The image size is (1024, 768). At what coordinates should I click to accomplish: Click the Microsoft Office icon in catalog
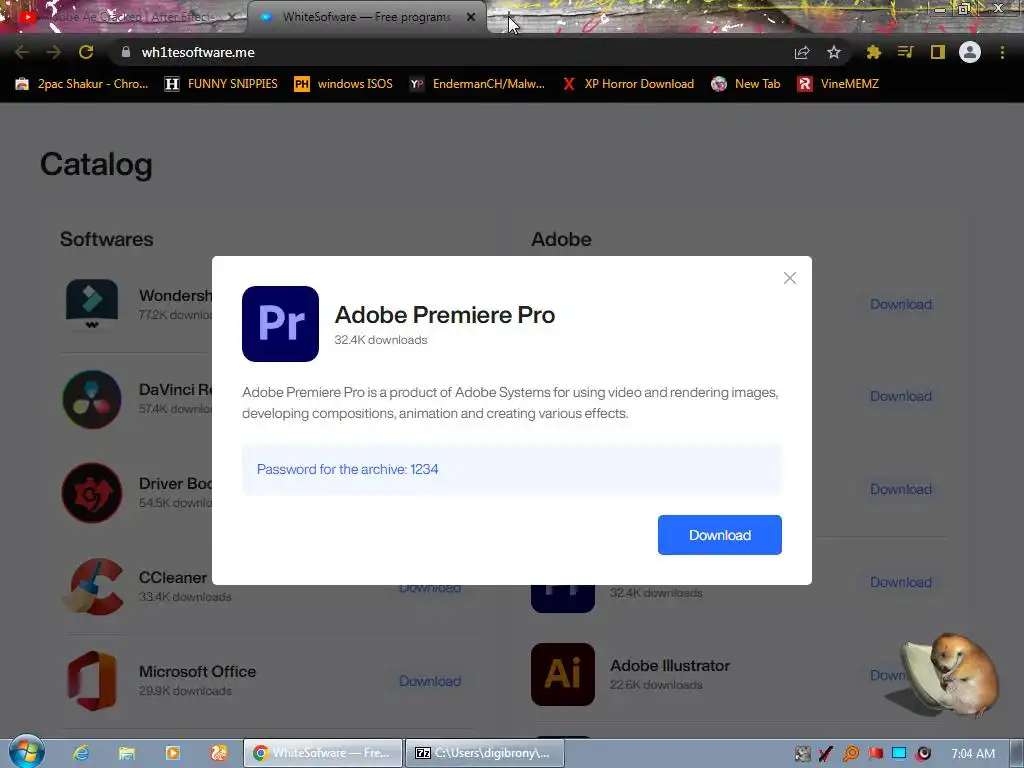pyautogui.click(x=92, y=680)
